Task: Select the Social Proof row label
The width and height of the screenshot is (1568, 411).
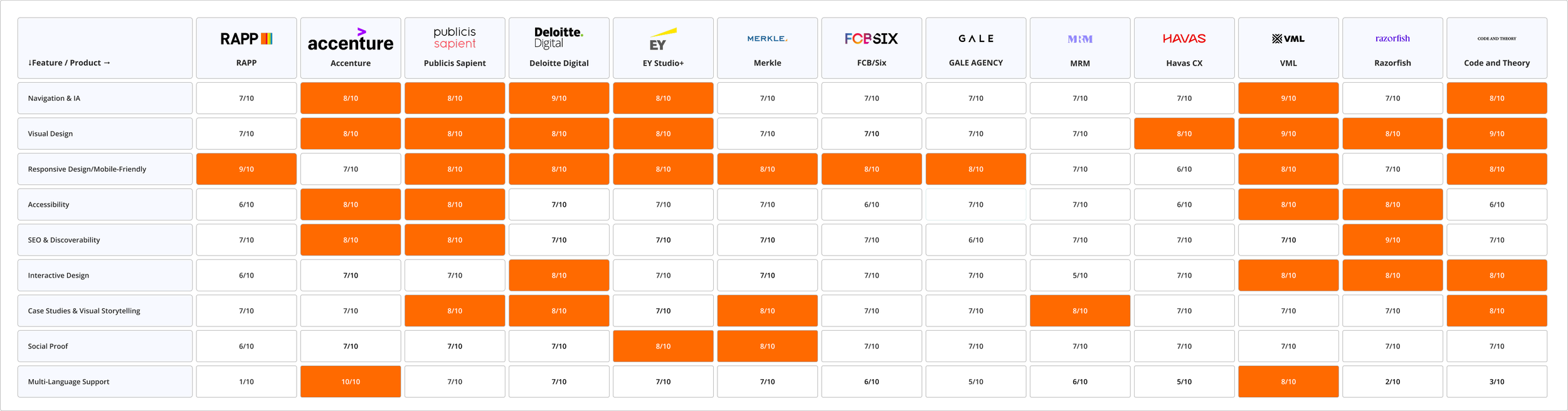Action: [105, 346]
